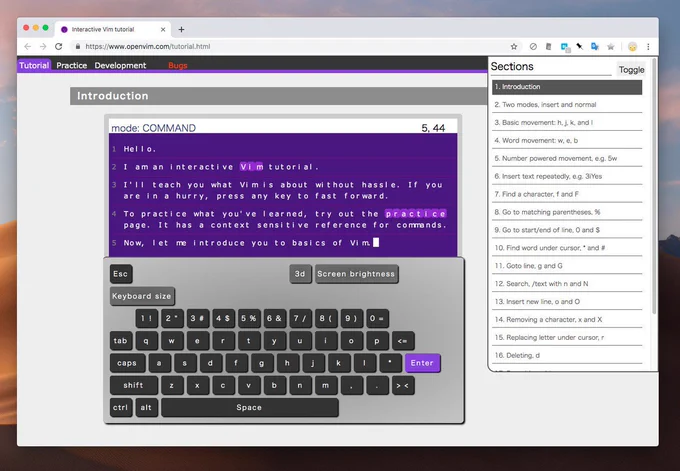Screen dimensions: 680x471
Task: Open the Practice tab
Action: [x=72, y=65]
